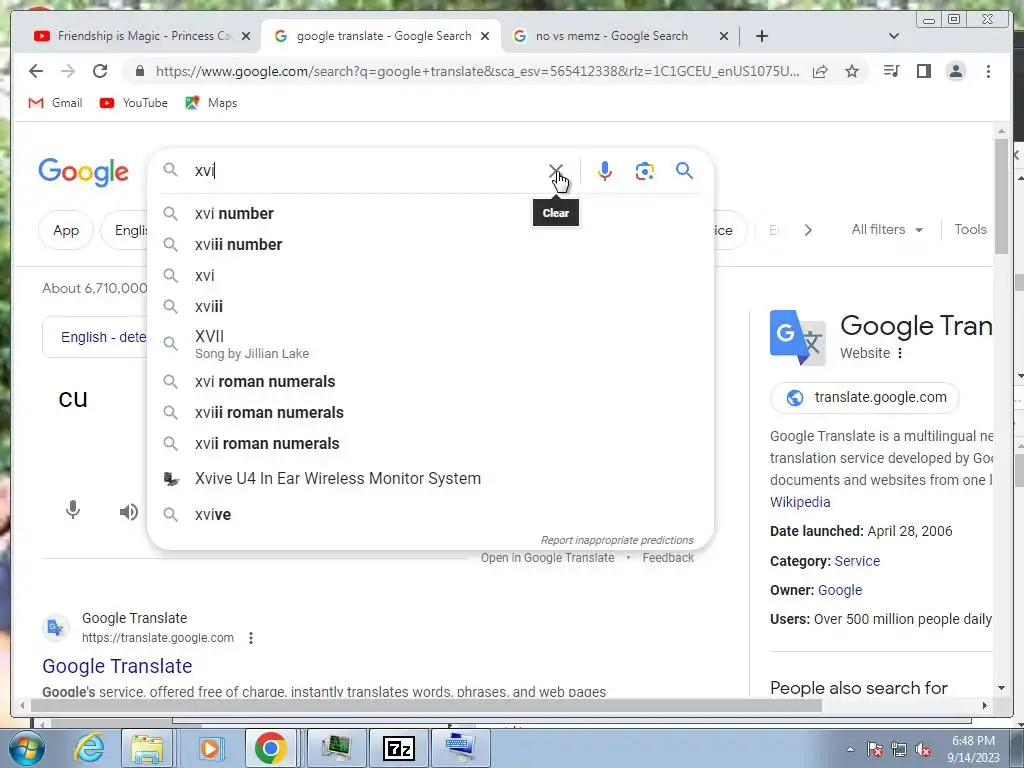
Task: Open Wikipedia link in knowledge panel
Action: (800, 502)
